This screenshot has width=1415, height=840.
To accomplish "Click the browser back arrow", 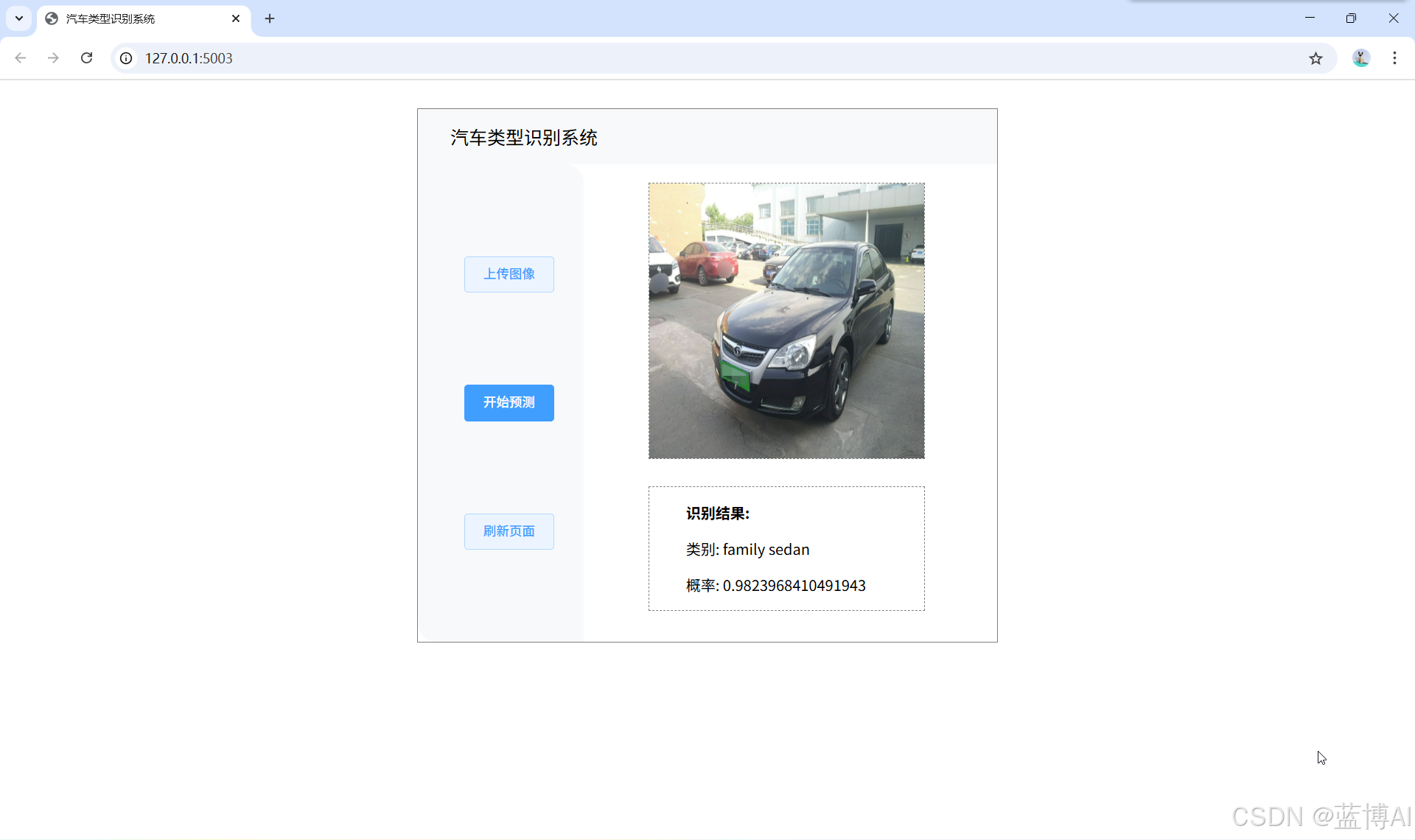I will coord(21,58).
